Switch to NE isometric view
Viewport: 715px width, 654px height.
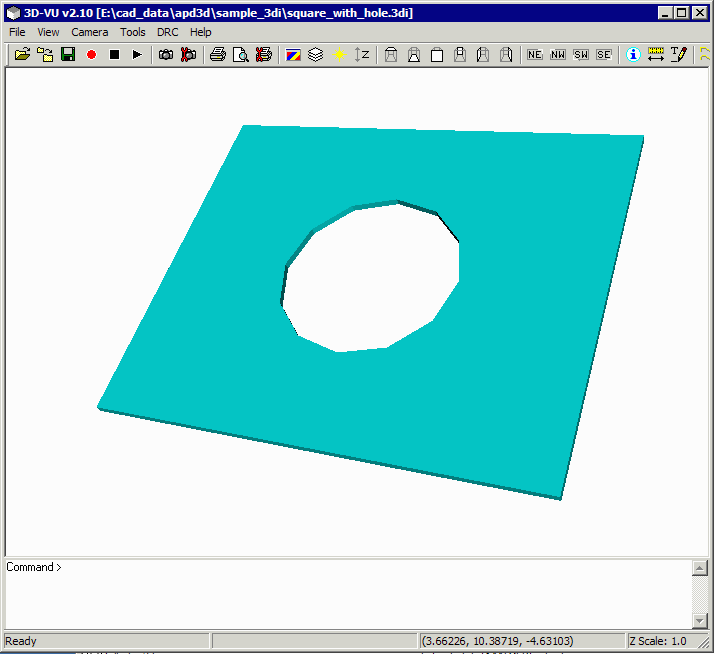(534, 54)
